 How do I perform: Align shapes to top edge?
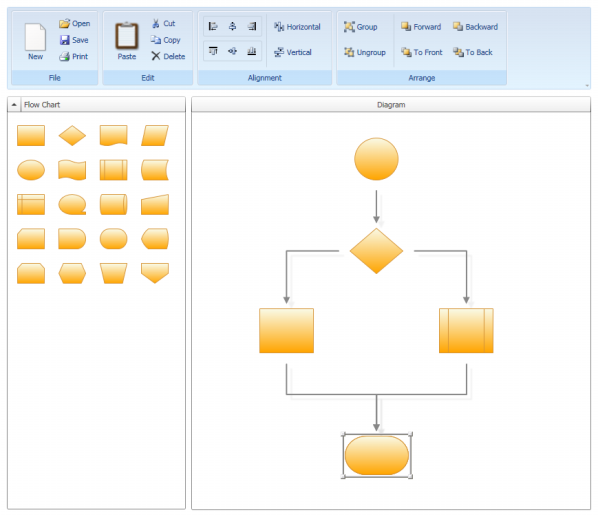point(213,51)
